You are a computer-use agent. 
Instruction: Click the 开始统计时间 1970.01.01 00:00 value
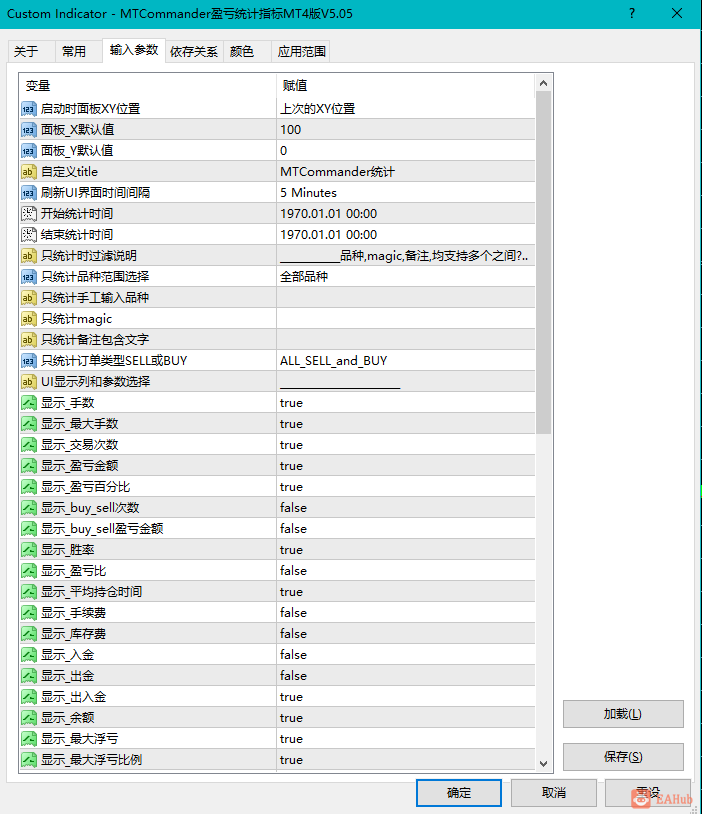pos(406,214)
